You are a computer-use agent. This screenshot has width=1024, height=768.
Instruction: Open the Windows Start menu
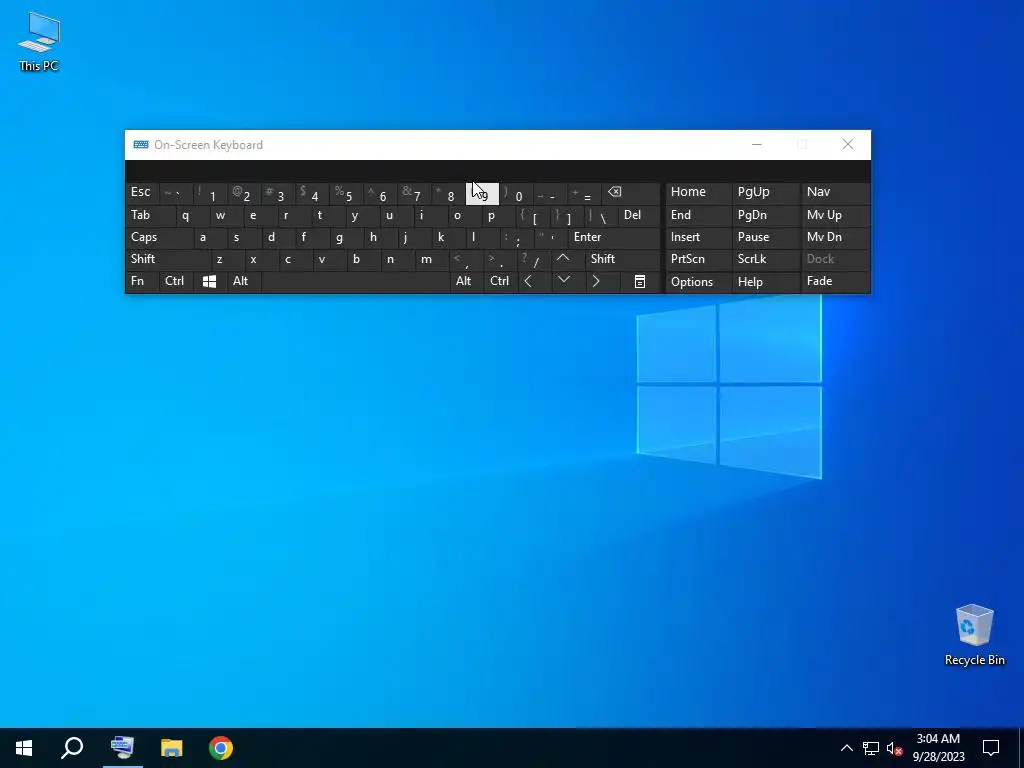24,748
